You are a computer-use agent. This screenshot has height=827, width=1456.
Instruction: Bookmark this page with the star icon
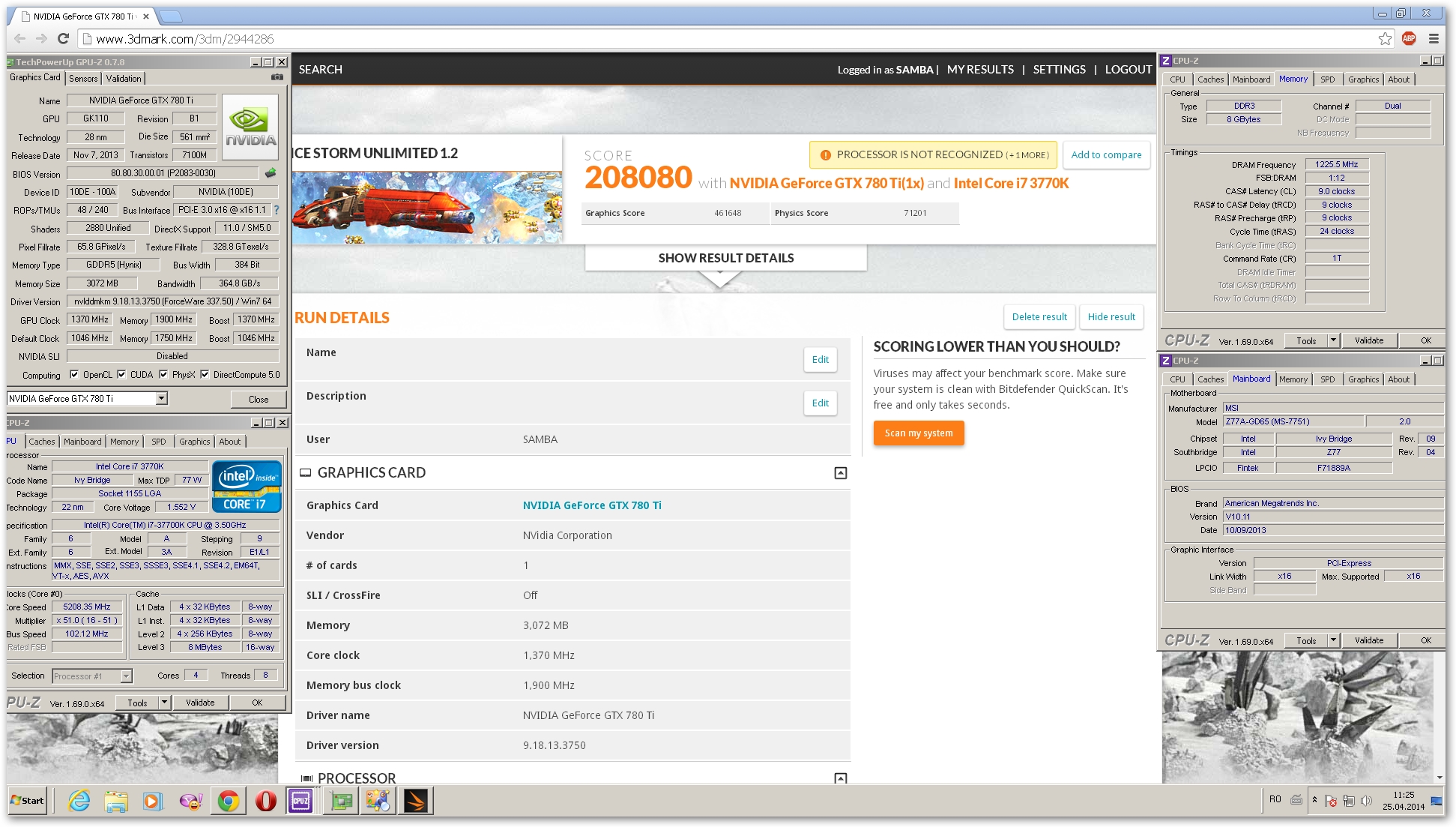tap(1385, 39)
